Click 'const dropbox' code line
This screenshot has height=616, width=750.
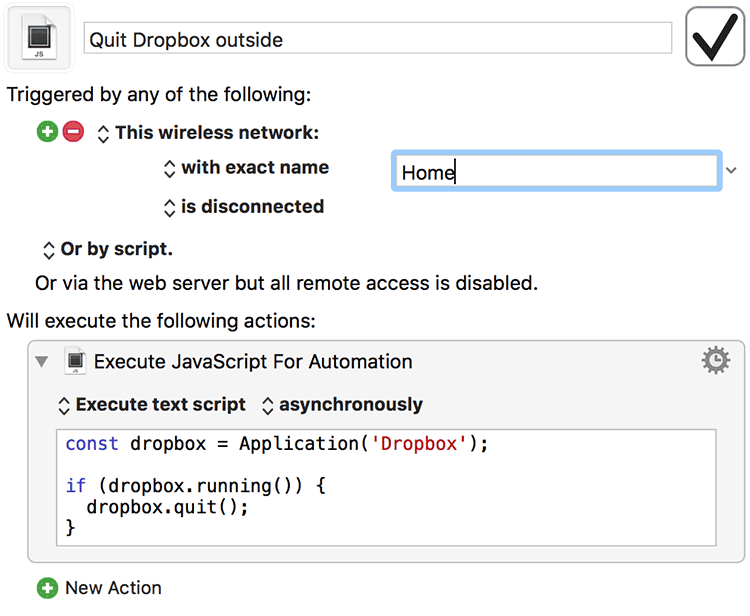(x=277, y=444)
